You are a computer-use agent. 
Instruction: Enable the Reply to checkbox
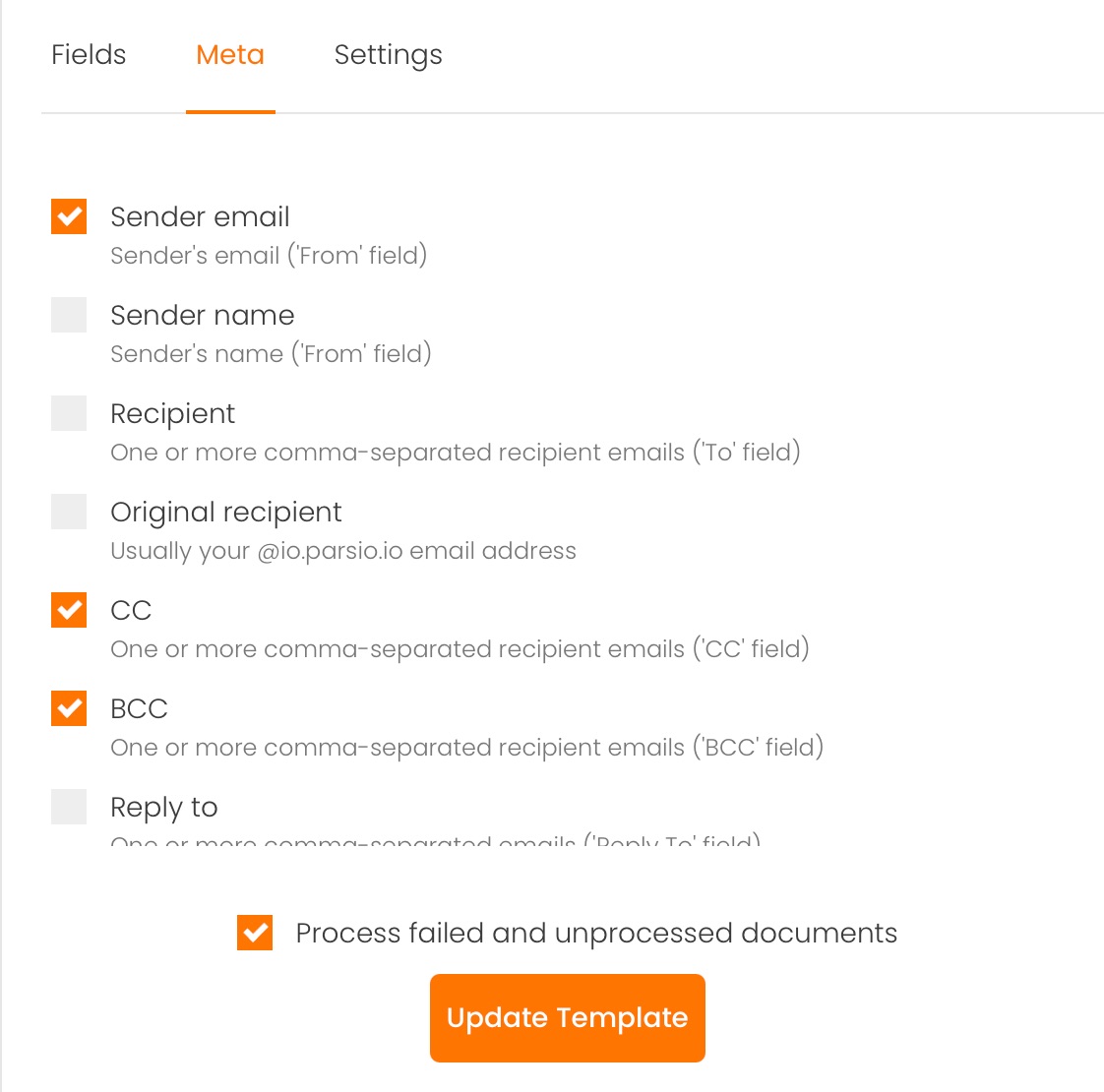68,807
